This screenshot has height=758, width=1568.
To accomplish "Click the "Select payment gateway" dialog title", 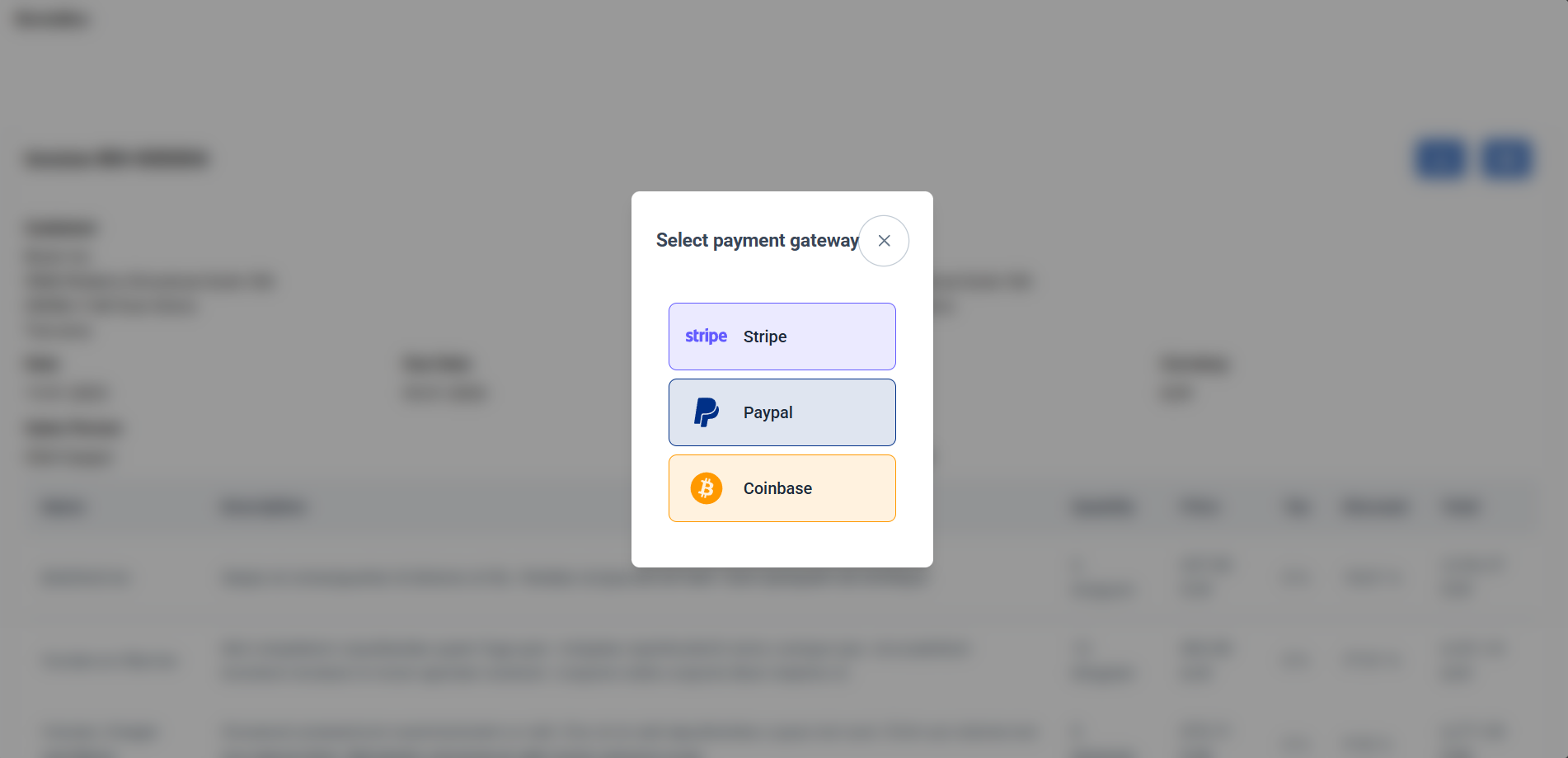I will (x=757, y=241).
